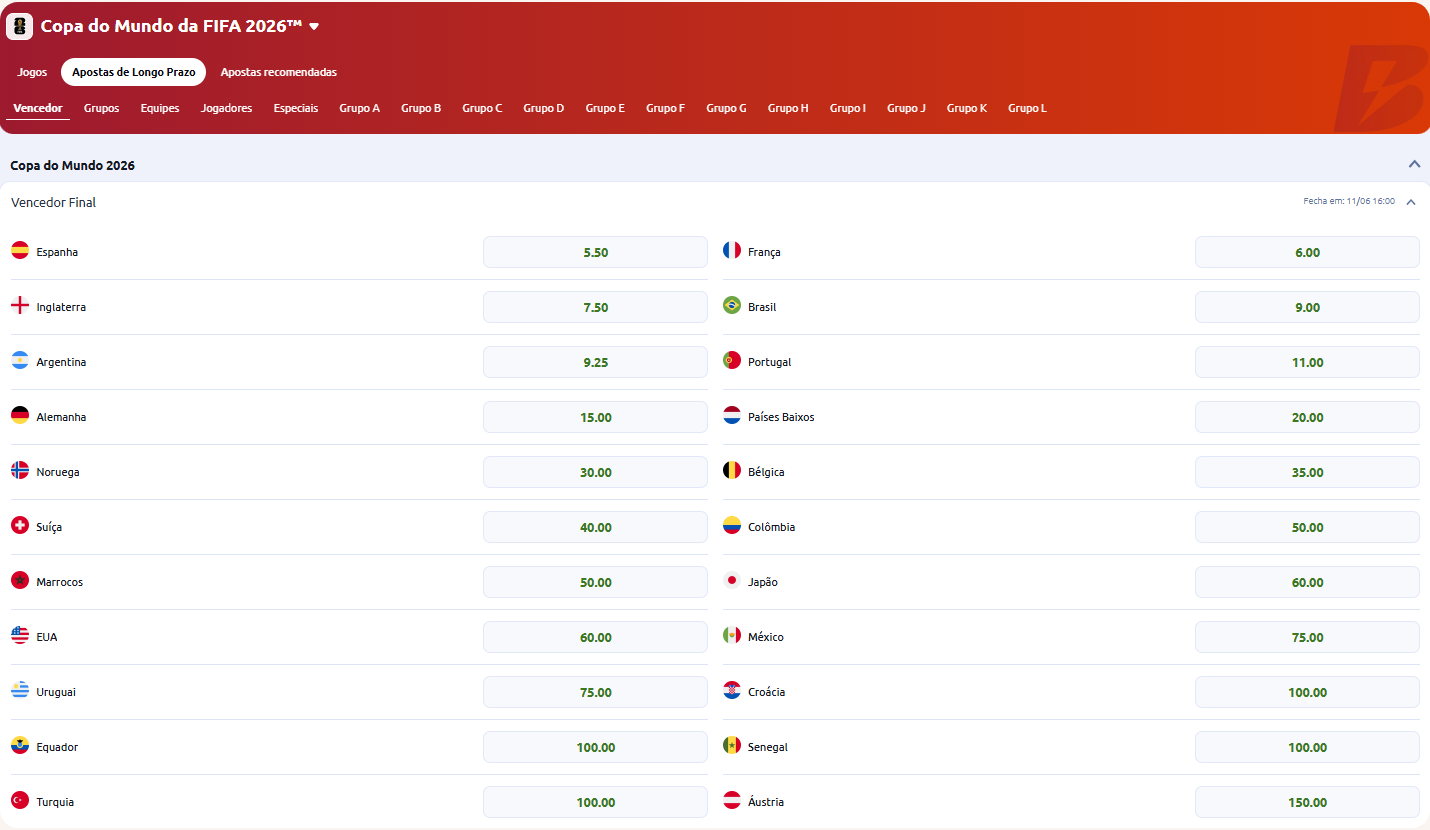The height and width of the screenshot is (830, 1430).
Task: Click the Japão flag icon
Action: [732, 581]
